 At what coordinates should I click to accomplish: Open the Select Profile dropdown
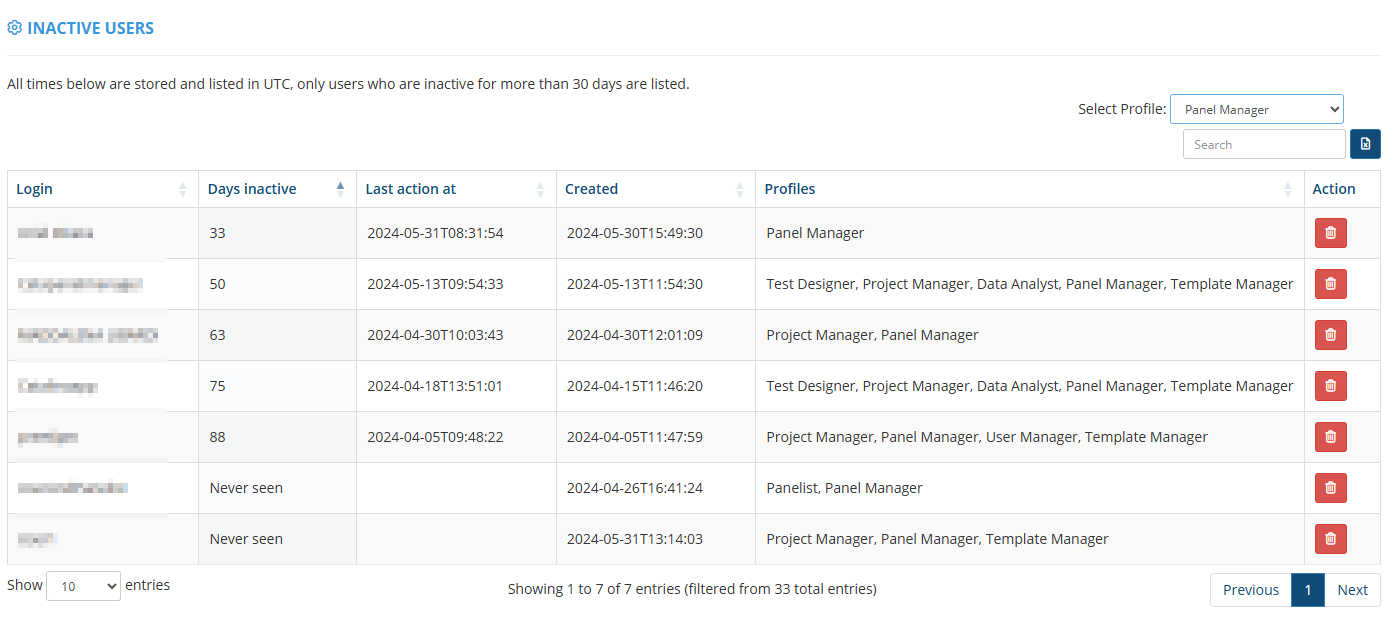point(1256,109)
